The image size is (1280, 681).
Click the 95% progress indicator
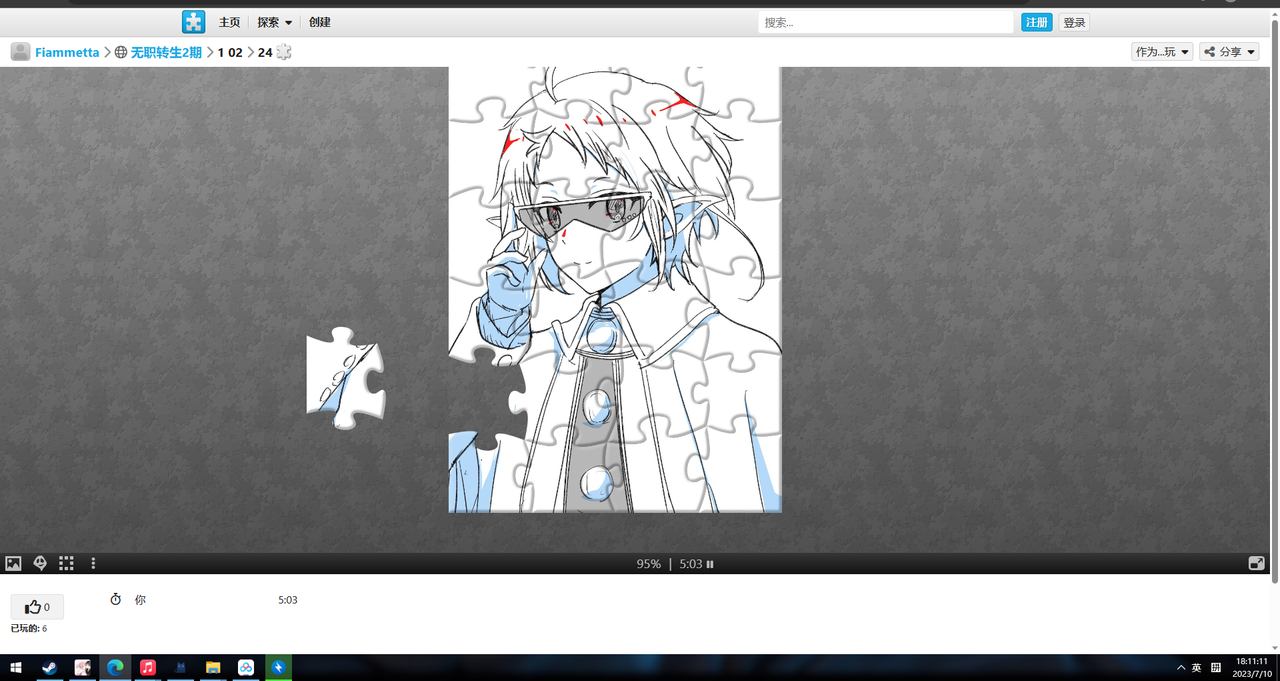point(648,564)
